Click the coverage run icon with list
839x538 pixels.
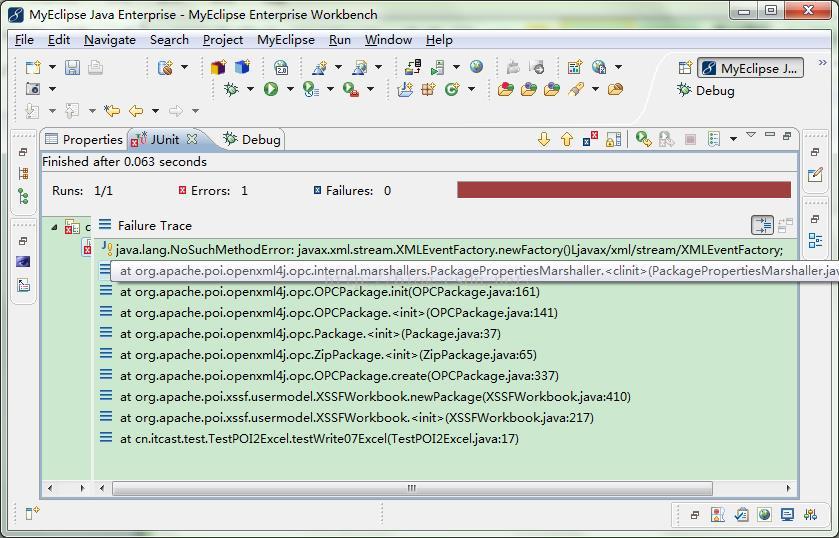point(311,89)
